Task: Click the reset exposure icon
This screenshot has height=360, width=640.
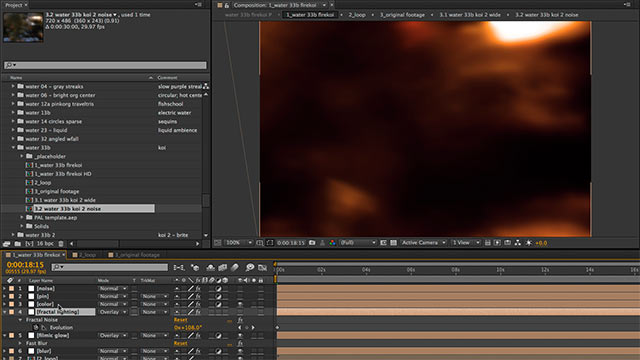Action: pyautogui.click(x=529, y=242)
